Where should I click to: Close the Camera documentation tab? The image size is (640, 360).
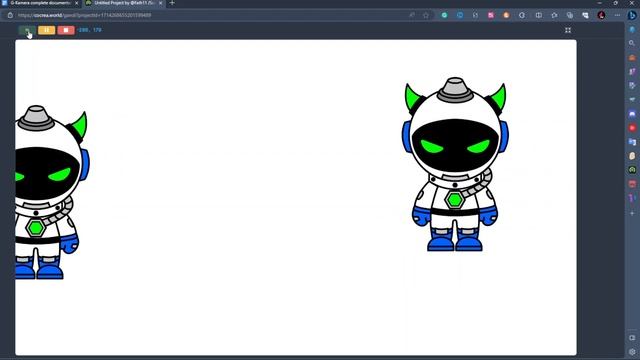(77, 3)
